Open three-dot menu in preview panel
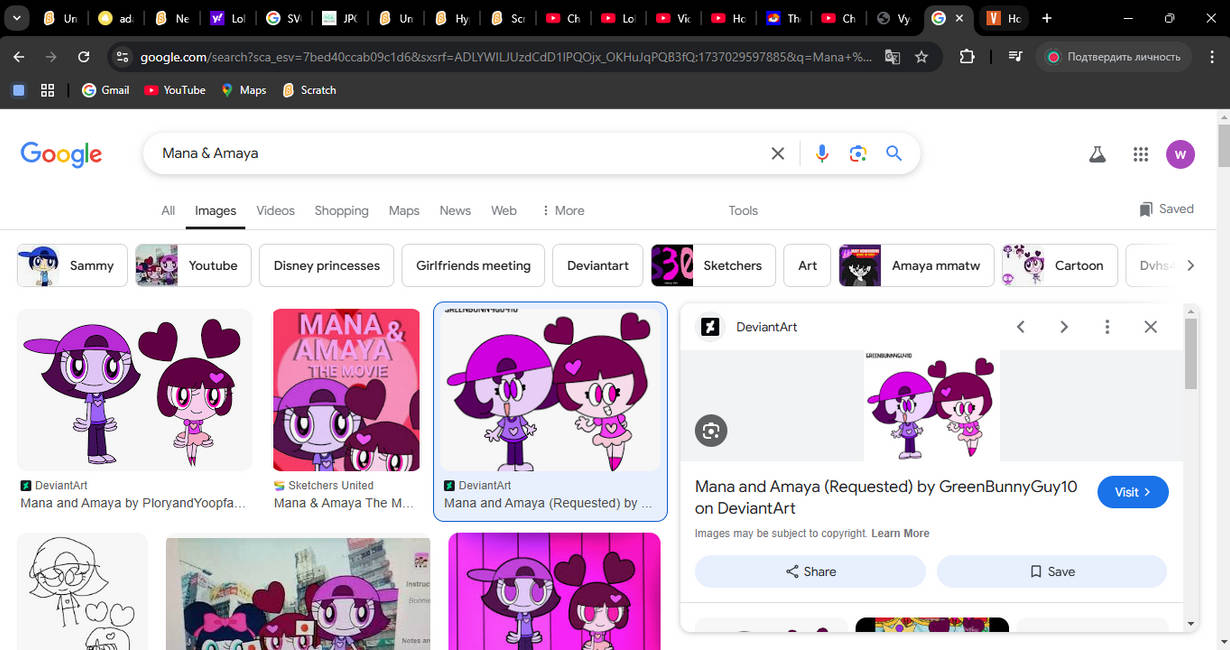 pyautogui.click(x=1107, y=327)
